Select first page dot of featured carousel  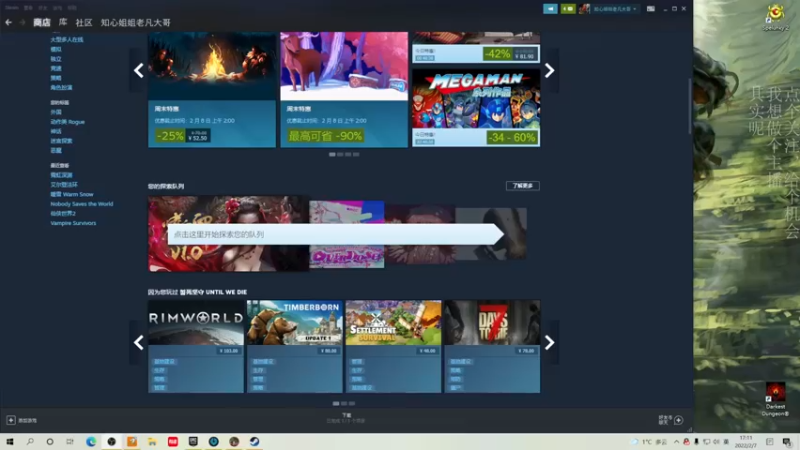pos(332,154)
